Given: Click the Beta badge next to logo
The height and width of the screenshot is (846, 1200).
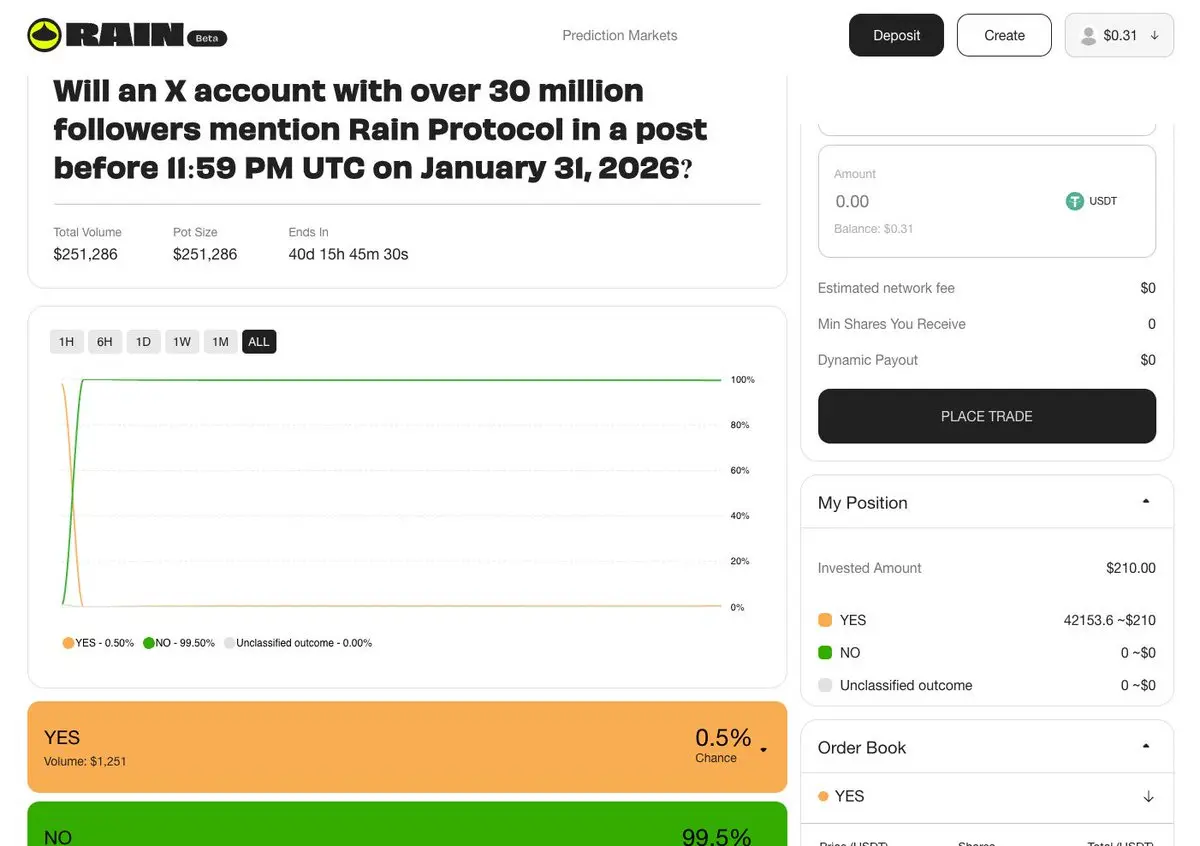Looking at the screenshot, I should pyautogui.click(x=207, y=38).
